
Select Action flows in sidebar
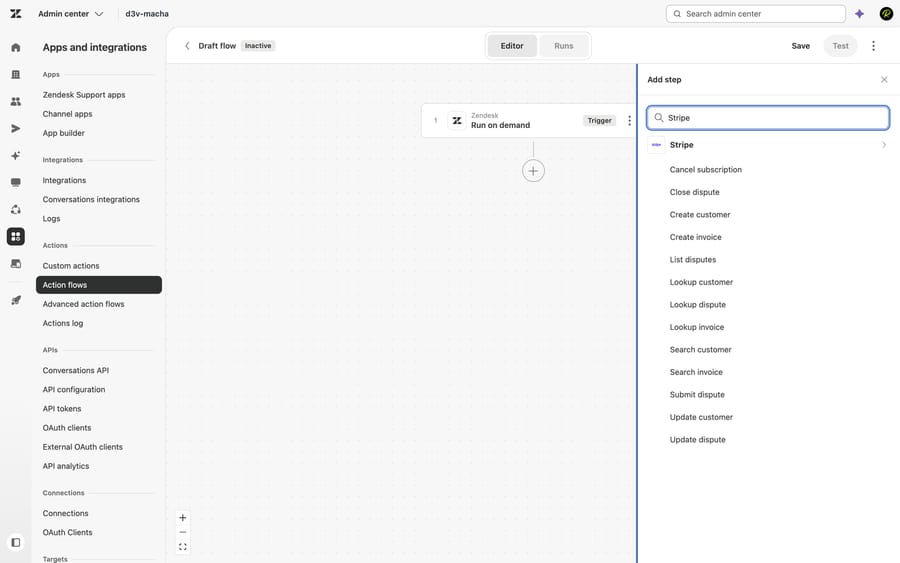pyautogui.click(x=99, y=285)
